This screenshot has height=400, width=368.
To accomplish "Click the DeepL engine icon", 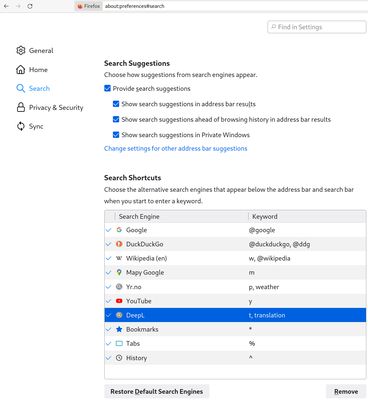I will pyautogui.click(x=119, y=315).
